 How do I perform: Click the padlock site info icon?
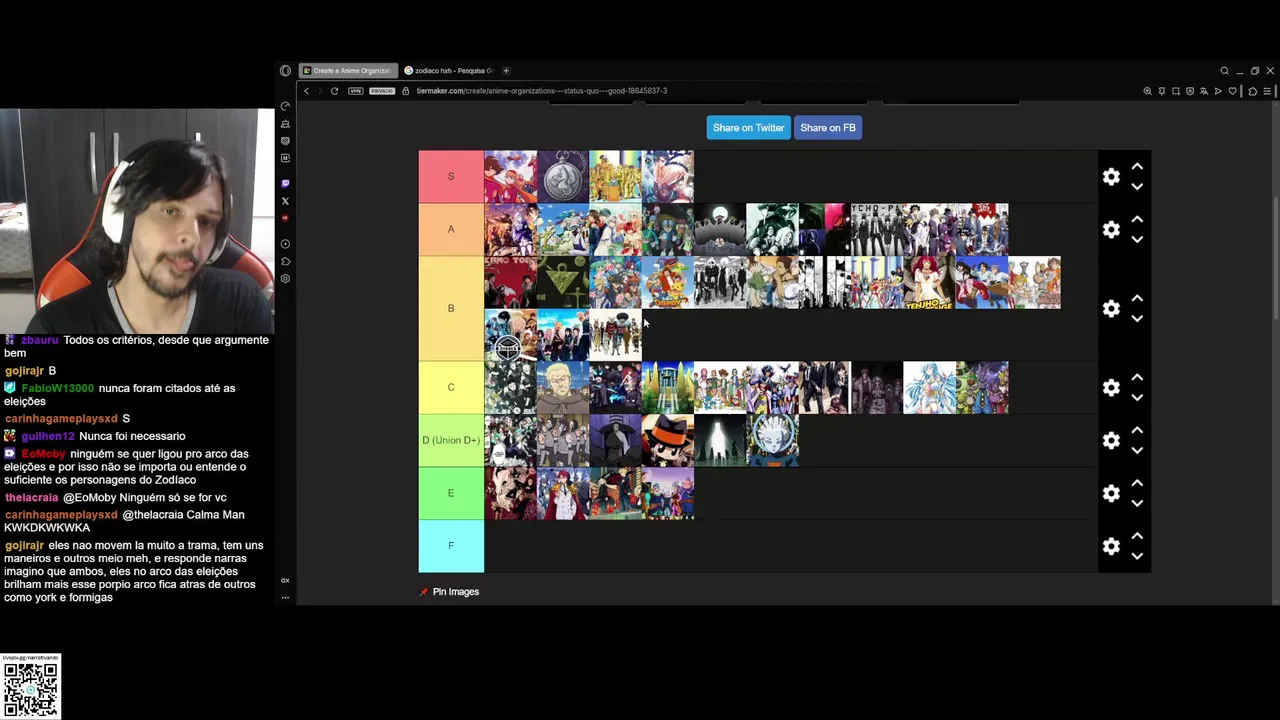tap(406, 91)
